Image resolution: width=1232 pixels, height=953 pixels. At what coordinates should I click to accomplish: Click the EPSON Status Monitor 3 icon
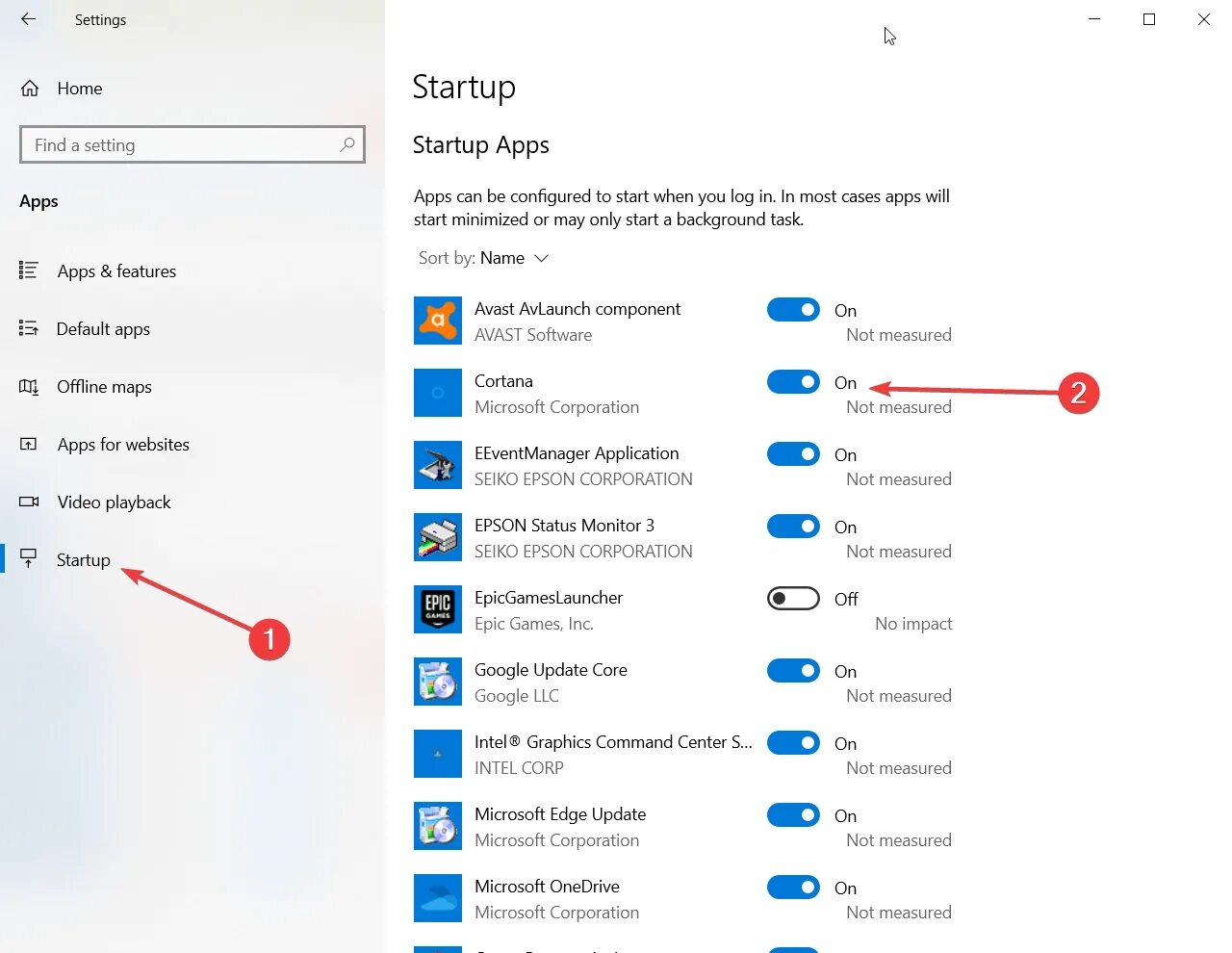click(x=438, y=537)
